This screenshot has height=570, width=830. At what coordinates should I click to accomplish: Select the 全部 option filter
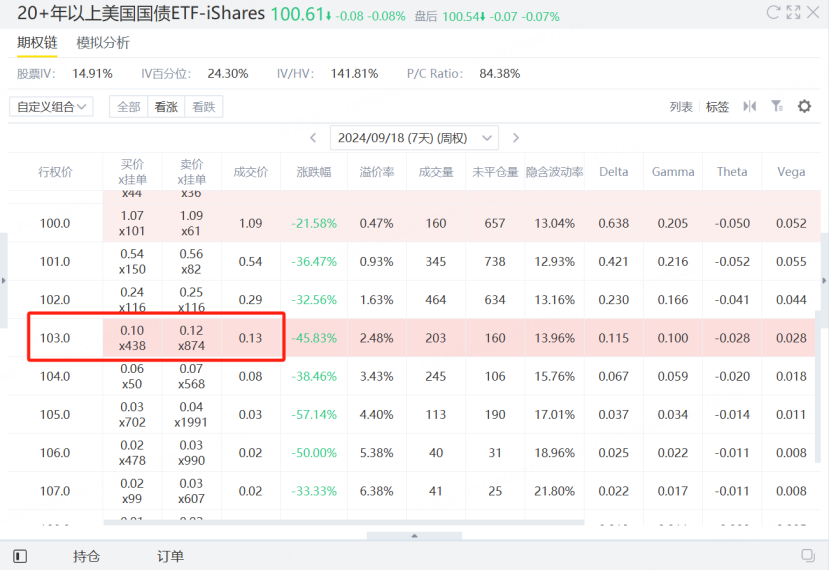(x=129, y=106)
